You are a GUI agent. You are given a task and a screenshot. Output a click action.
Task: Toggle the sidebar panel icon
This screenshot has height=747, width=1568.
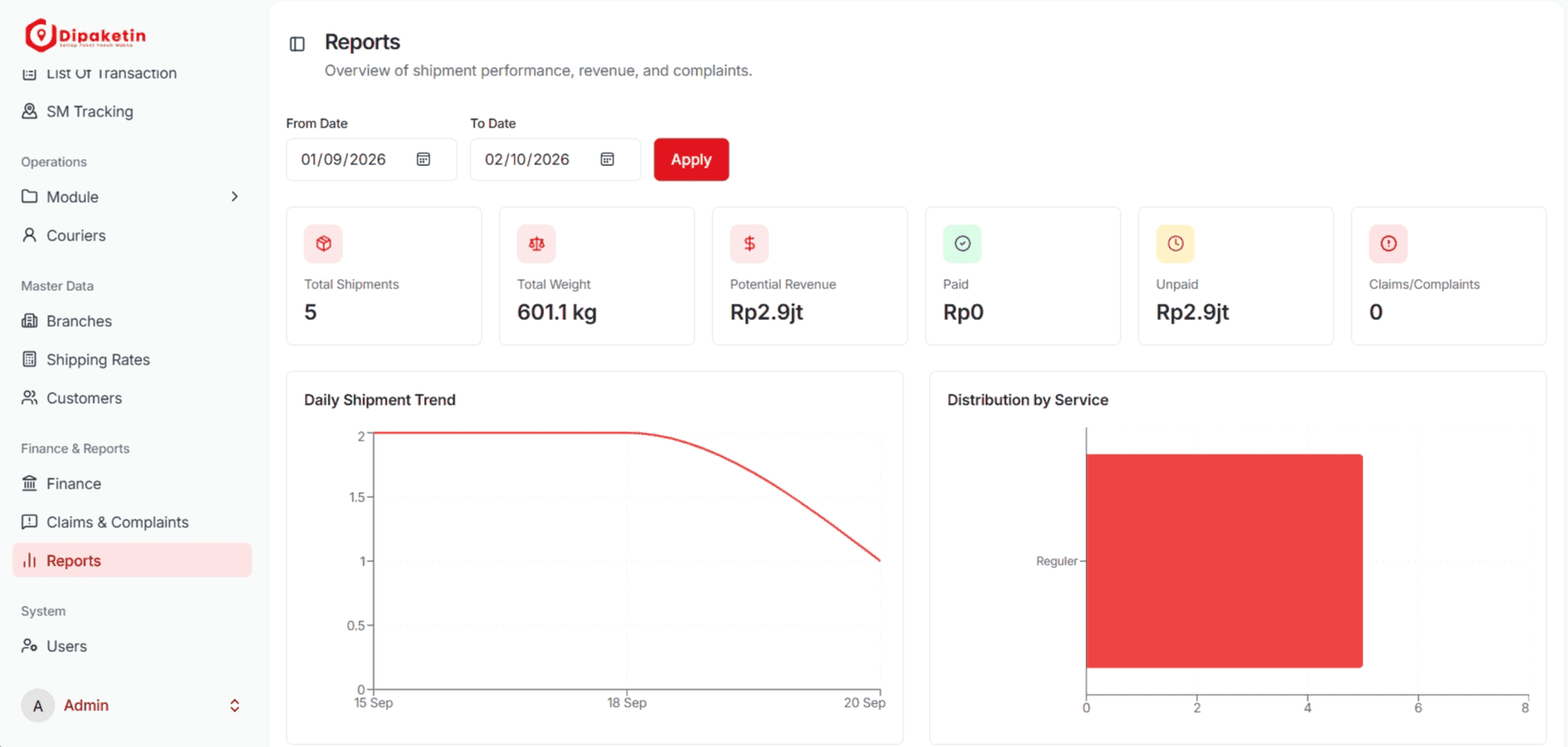pyautogui.click(x=297, y=44)
